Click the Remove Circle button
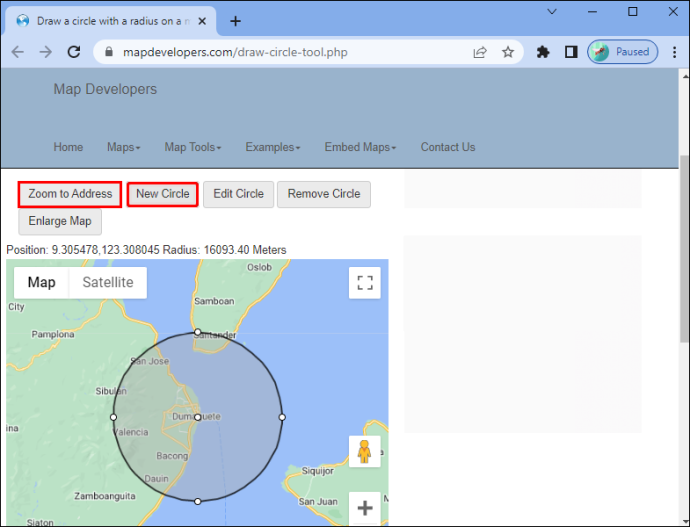The width and height of the screenshot is (690, 527). pyautogui.click(x=324, y=194)
